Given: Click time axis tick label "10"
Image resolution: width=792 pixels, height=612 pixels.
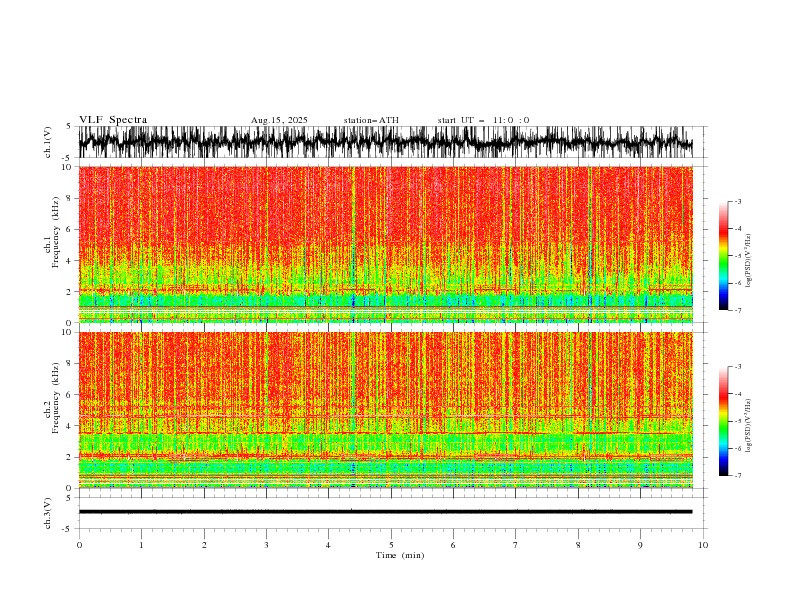Looking at the screenshot, I should click(703, 545).
